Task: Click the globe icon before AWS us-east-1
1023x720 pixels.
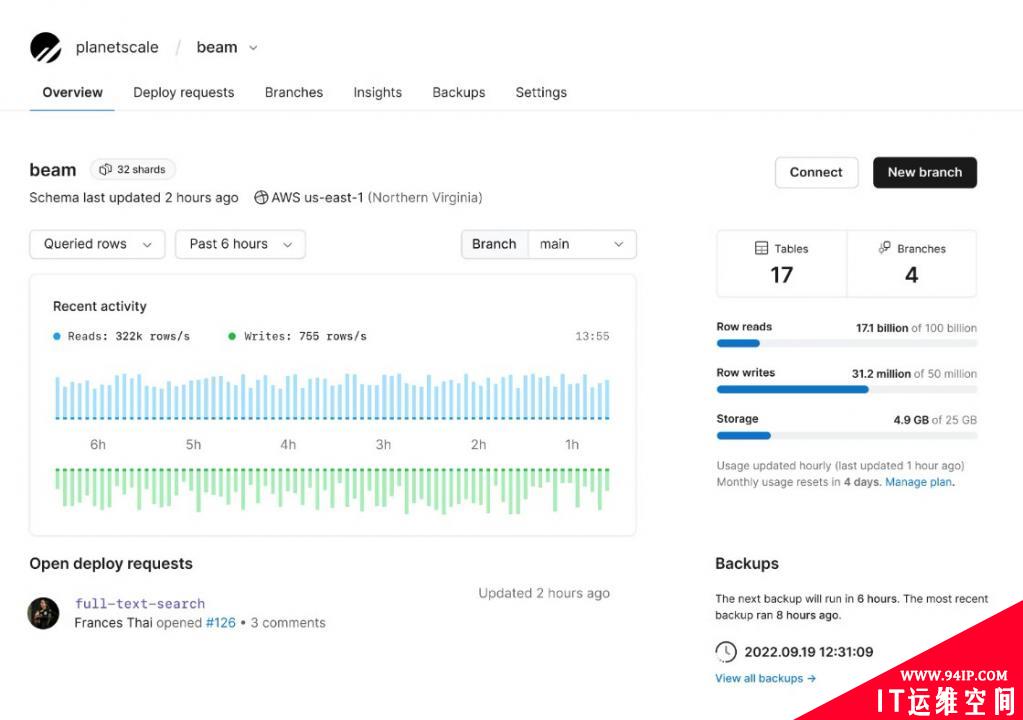Action: (261, 197)
